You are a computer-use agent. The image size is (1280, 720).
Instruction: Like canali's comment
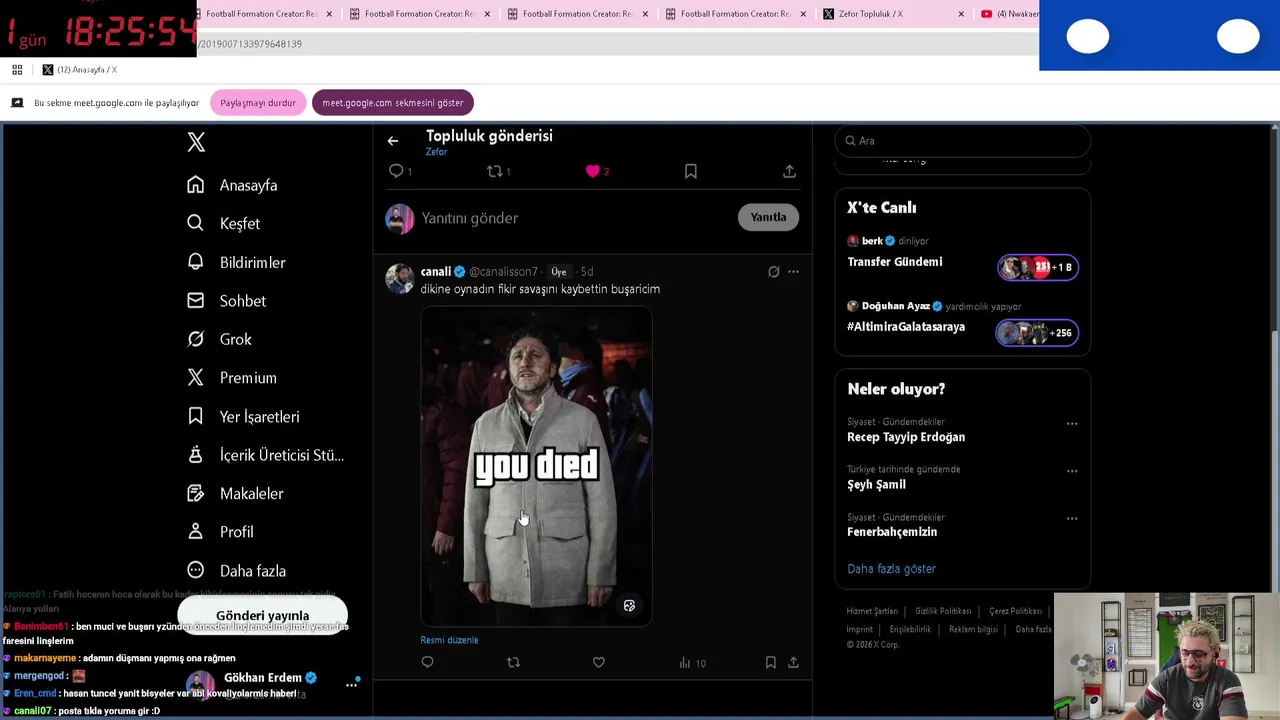click(598, 662)
